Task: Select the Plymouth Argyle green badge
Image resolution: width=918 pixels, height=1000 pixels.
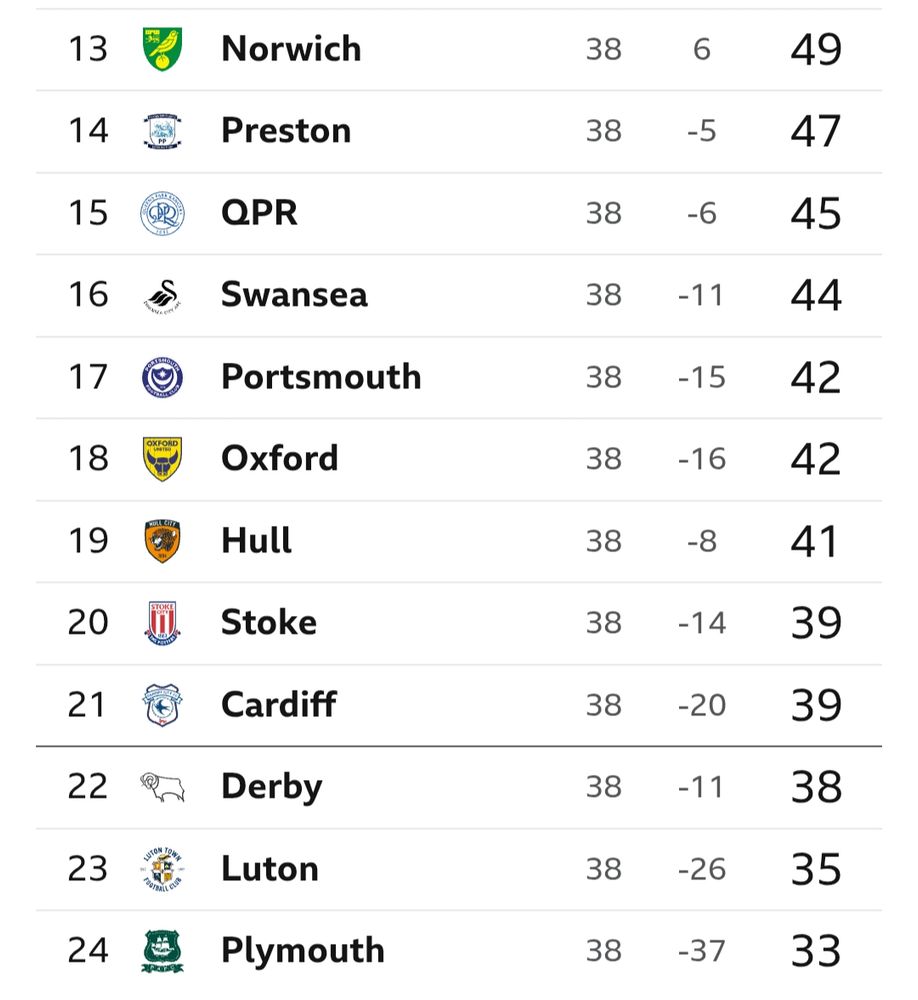Action: [162, 951]
